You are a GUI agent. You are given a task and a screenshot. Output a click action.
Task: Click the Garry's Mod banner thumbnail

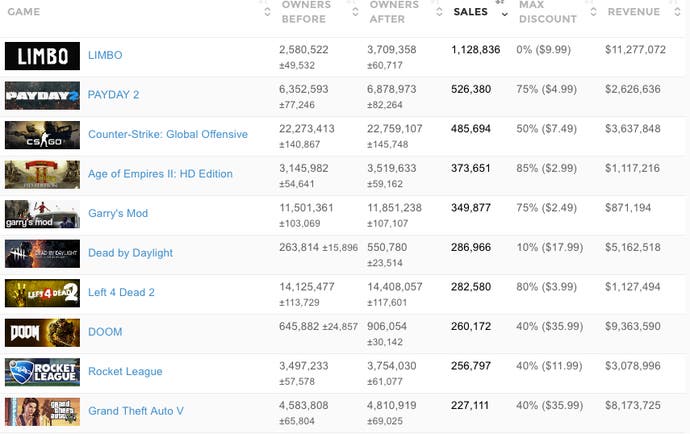click(42, 214)
